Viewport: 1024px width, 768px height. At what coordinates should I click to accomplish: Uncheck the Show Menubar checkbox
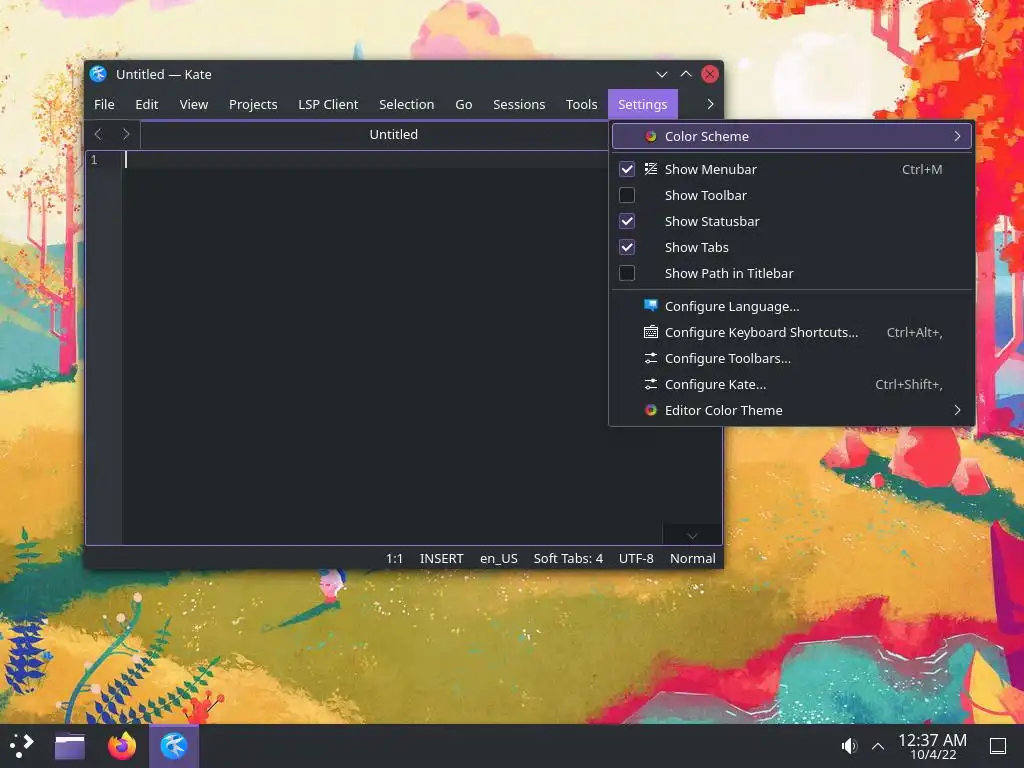click(627, 169)
